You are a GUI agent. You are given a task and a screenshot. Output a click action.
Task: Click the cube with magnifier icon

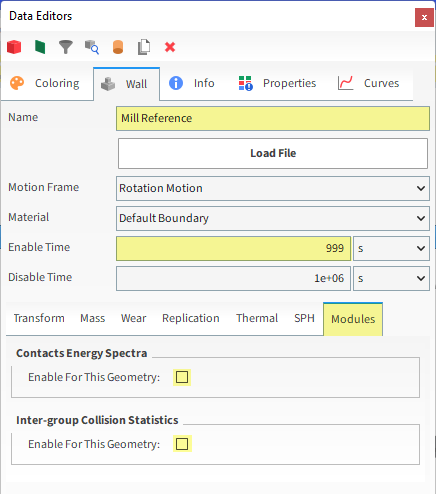[x=92, y=47]
